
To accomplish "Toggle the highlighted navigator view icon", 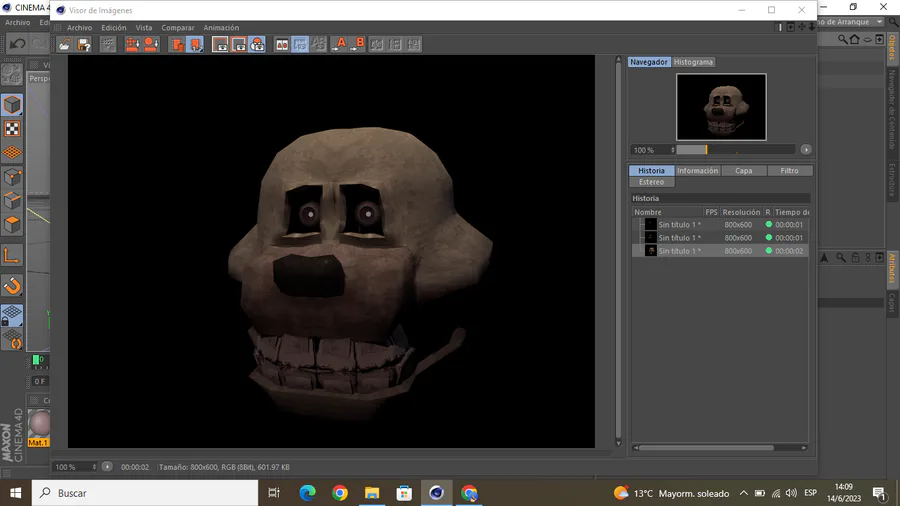I will pyautogui.click(x=258, y=44).
